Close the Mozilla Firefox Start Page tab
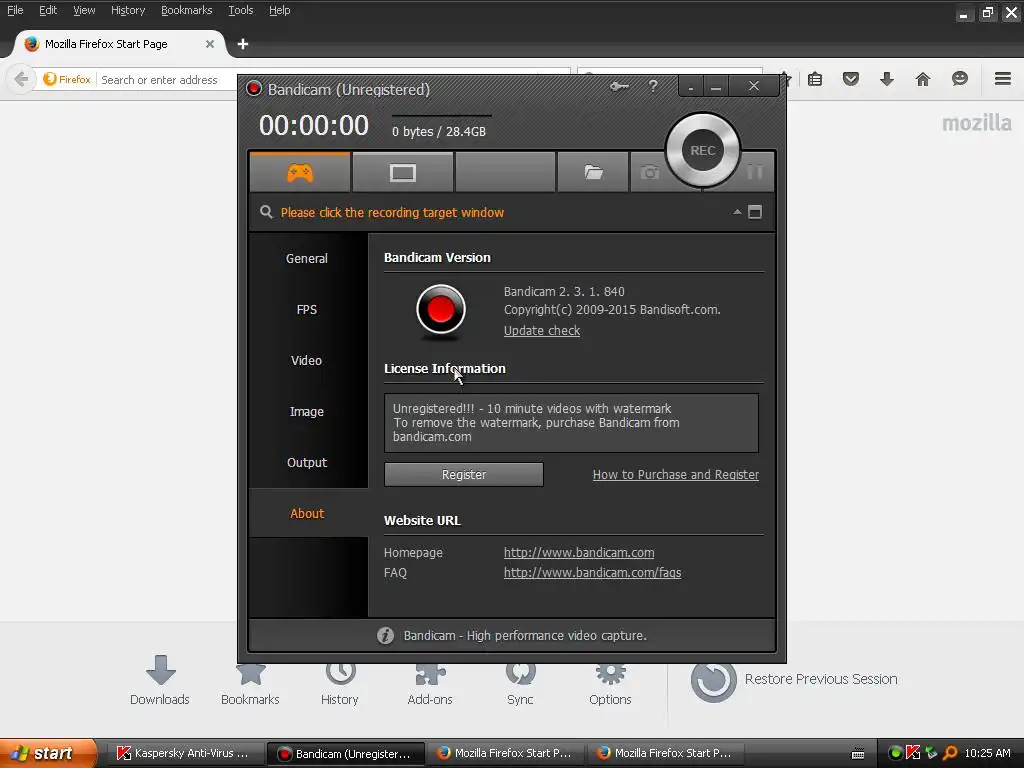 point(210,44)
